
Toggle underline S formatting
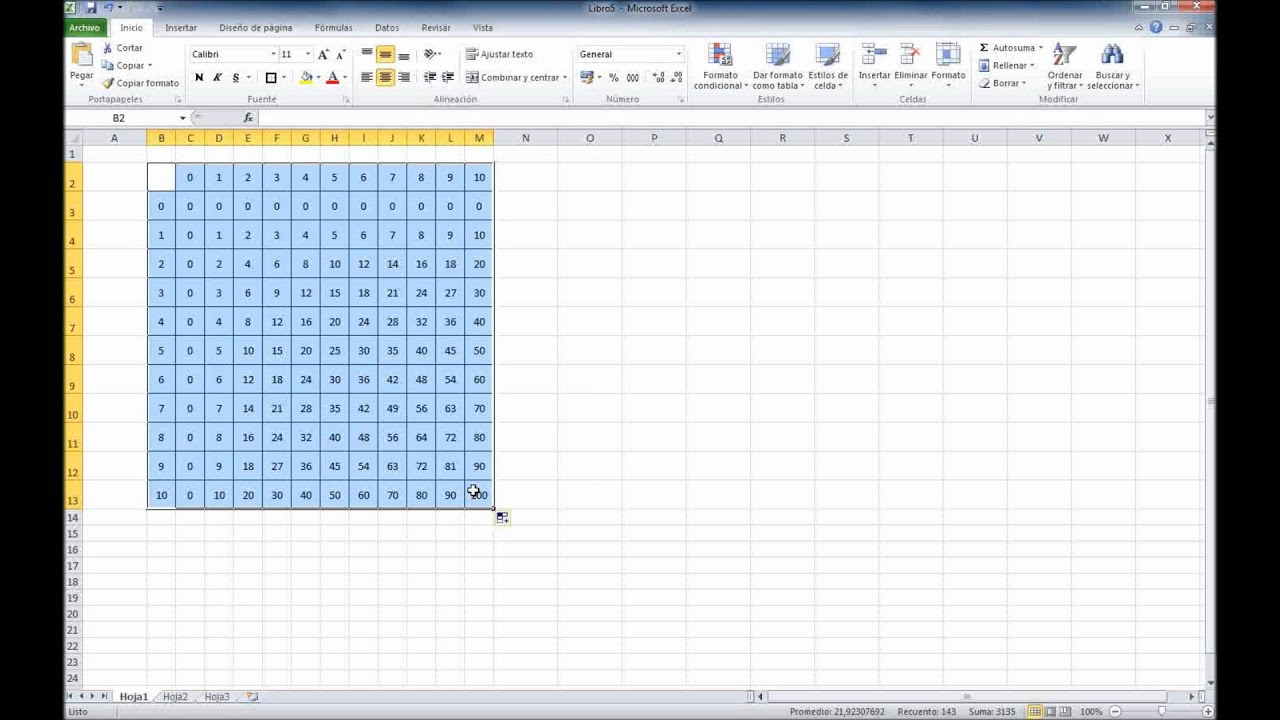click(x=235, y=77)
